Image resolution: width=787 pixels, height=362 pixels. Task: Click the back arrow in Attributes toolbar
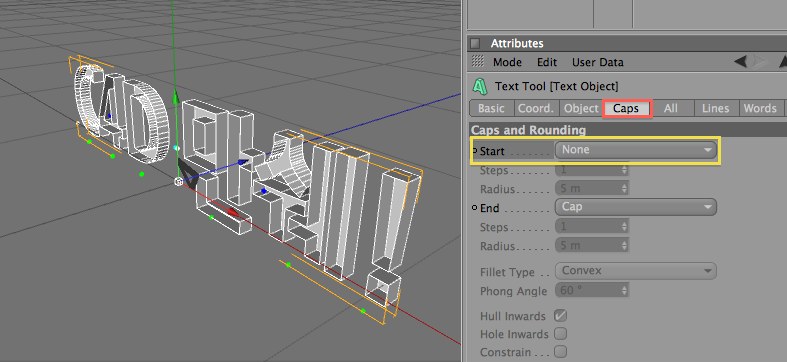click(740, 62)
